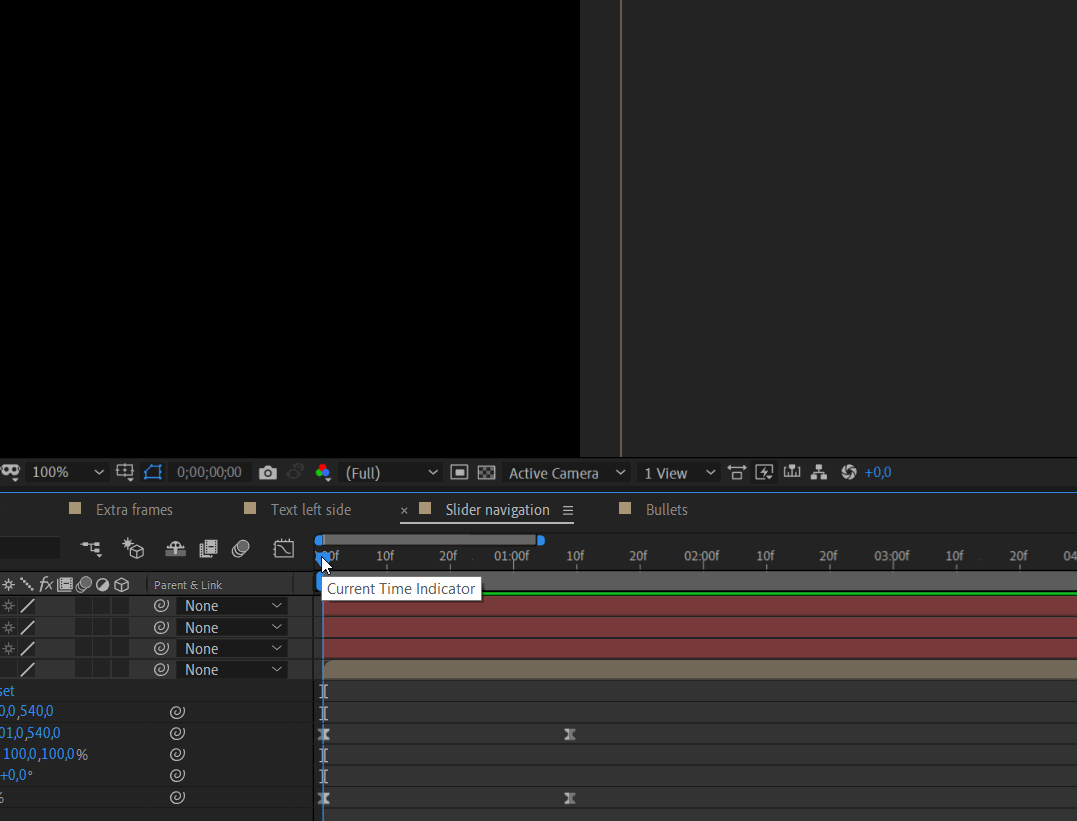1077x821 pixels.
Task: Click the 0;00;00;00 current time display
Action: [x=209, y=473]
